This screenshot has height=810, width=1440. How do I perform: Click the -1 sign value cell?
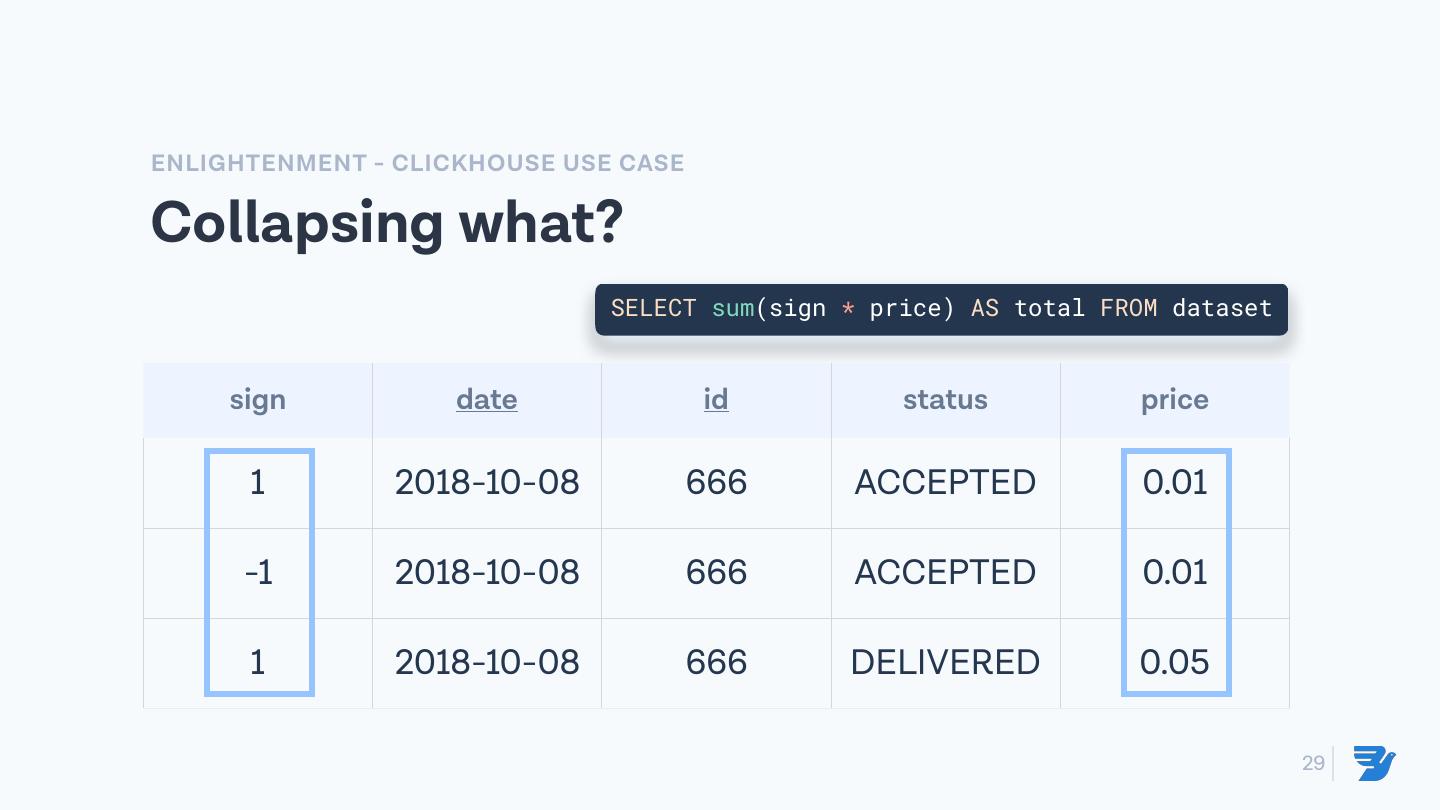[258, 572]
